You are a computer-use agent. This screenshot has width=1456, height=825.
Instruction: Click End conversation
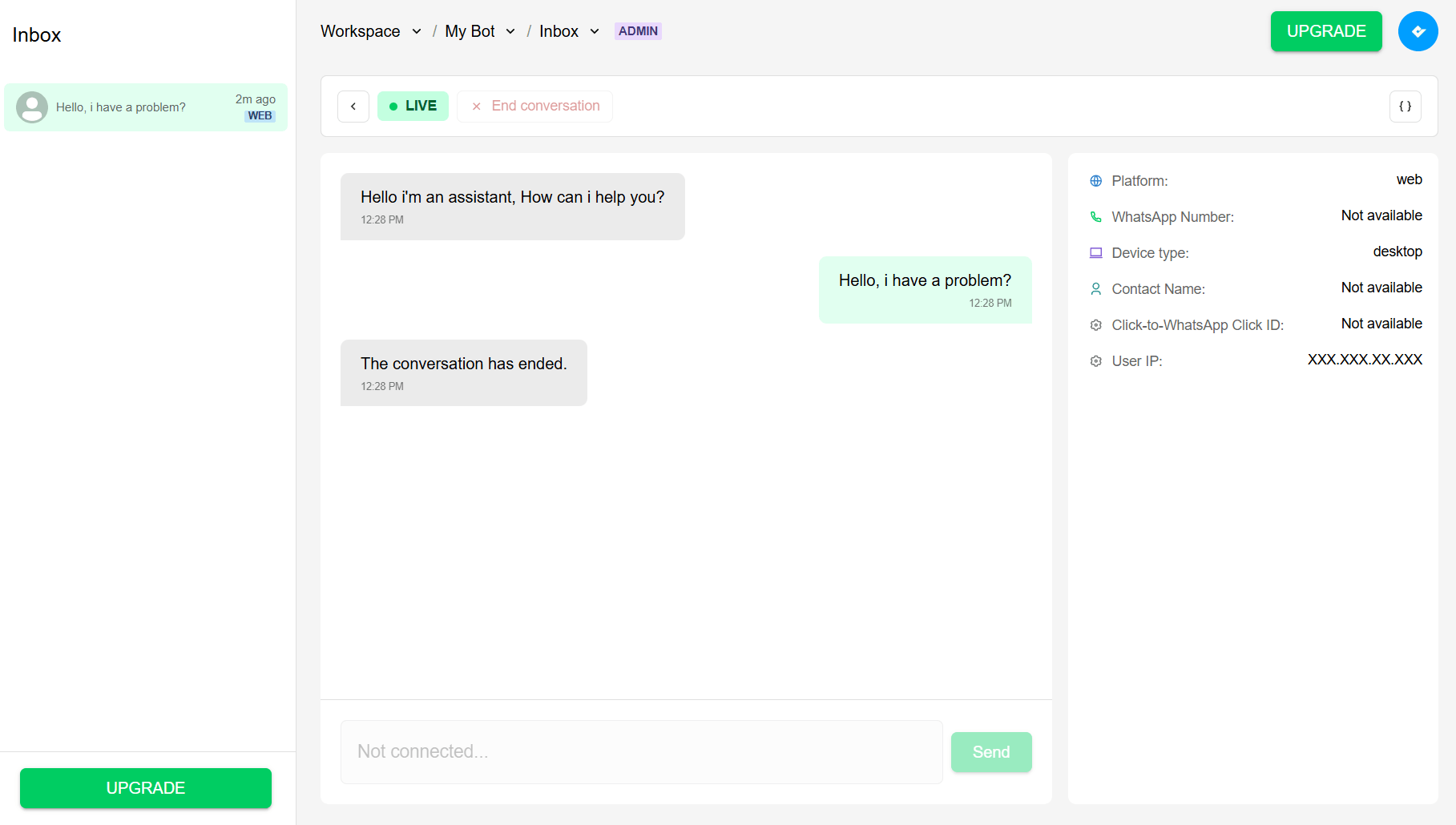pos(534,106)
